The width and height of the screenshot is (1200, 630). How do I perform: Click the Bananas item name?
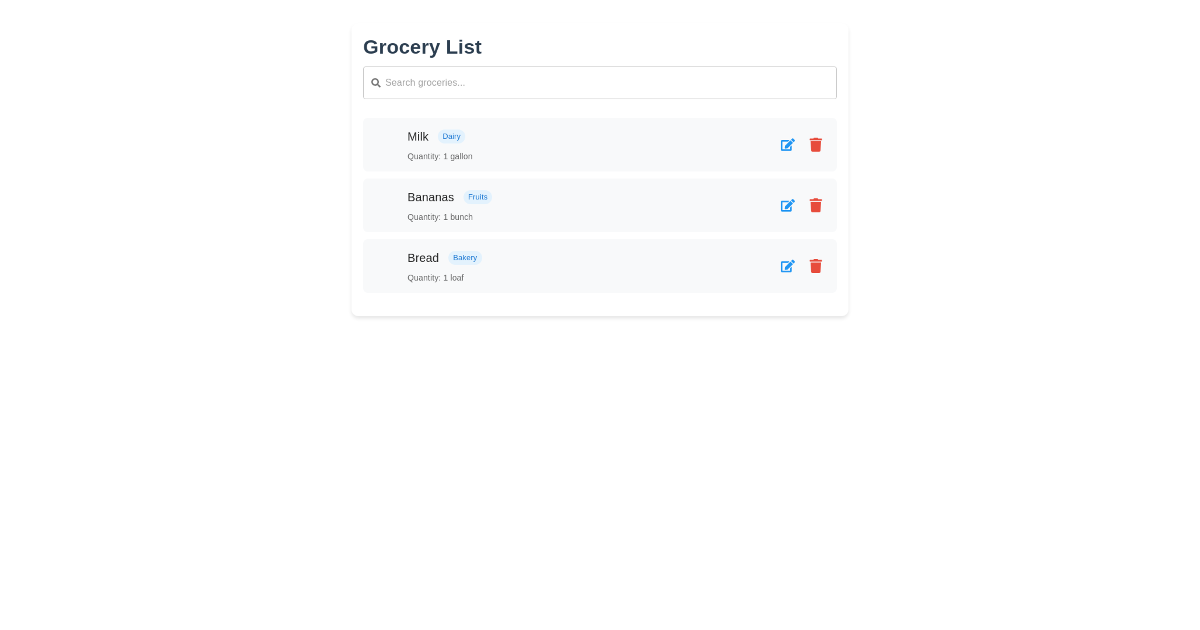430,197
